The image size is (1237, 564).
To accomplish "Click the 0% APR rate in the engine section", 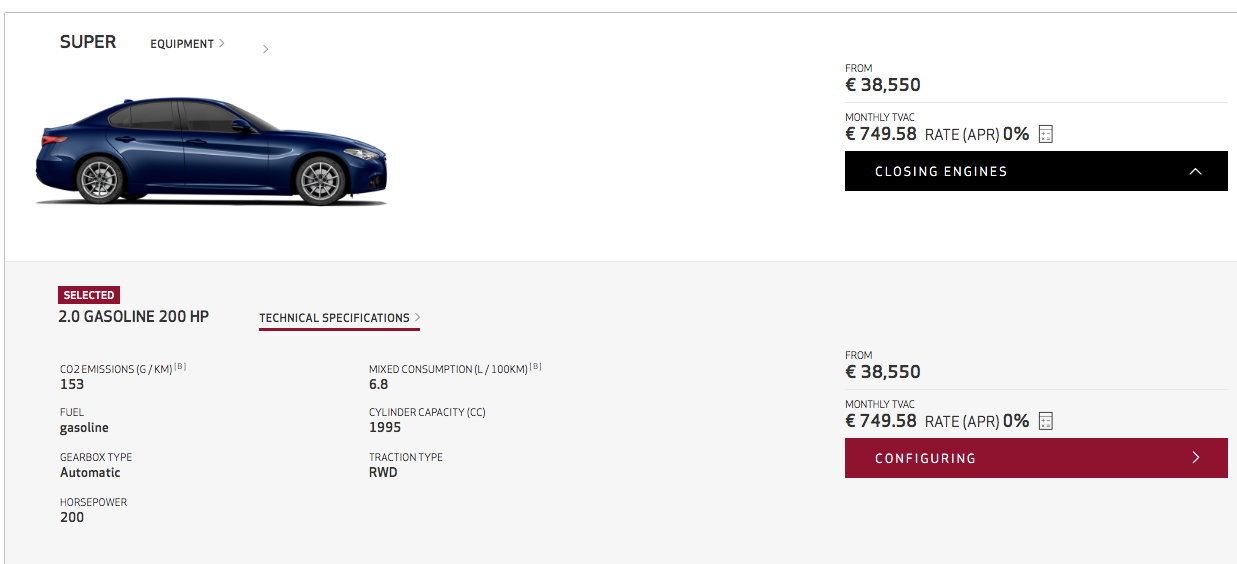I will coord(1016,421).
